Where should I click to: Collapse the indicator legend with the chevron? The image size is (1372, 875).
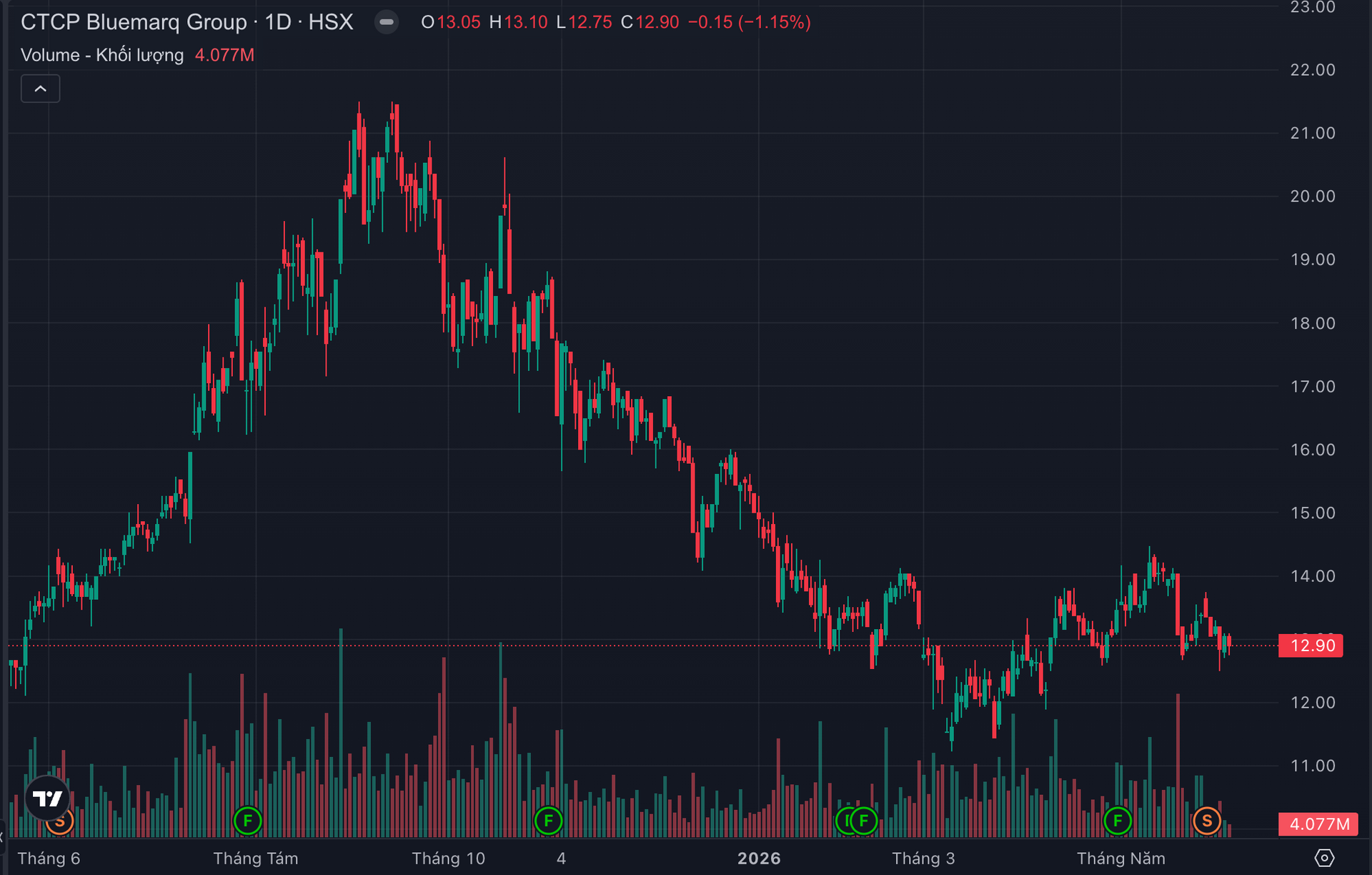[41, 89]
